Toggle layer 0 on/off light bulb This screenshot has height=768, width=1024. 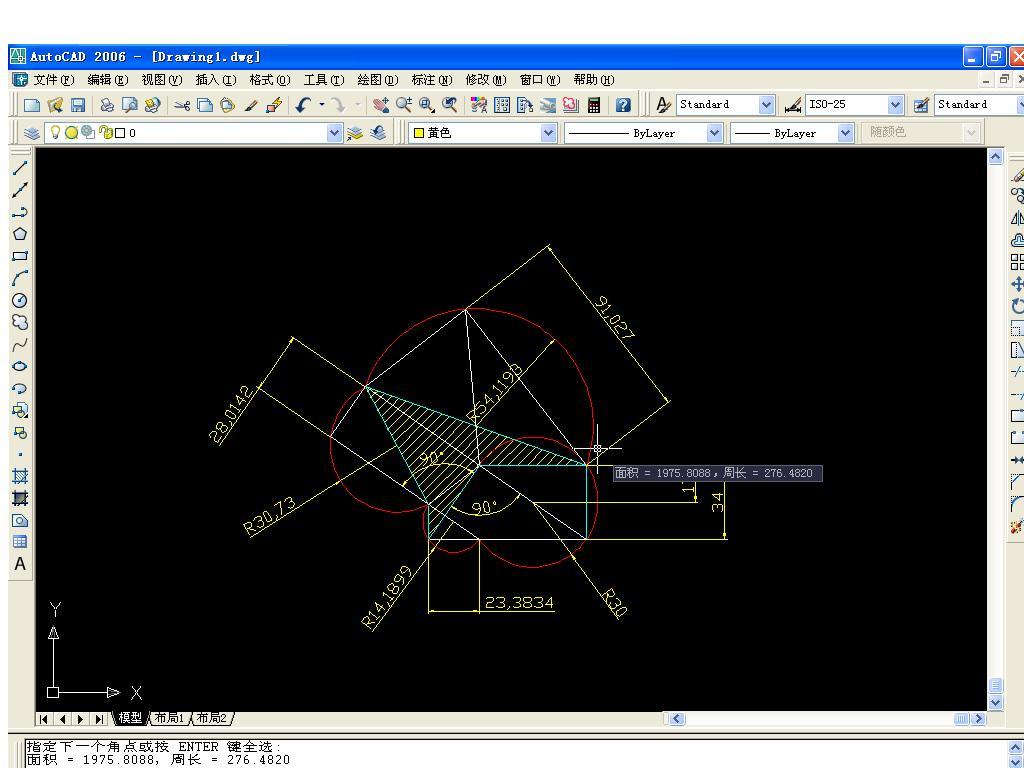pos(56,133)
